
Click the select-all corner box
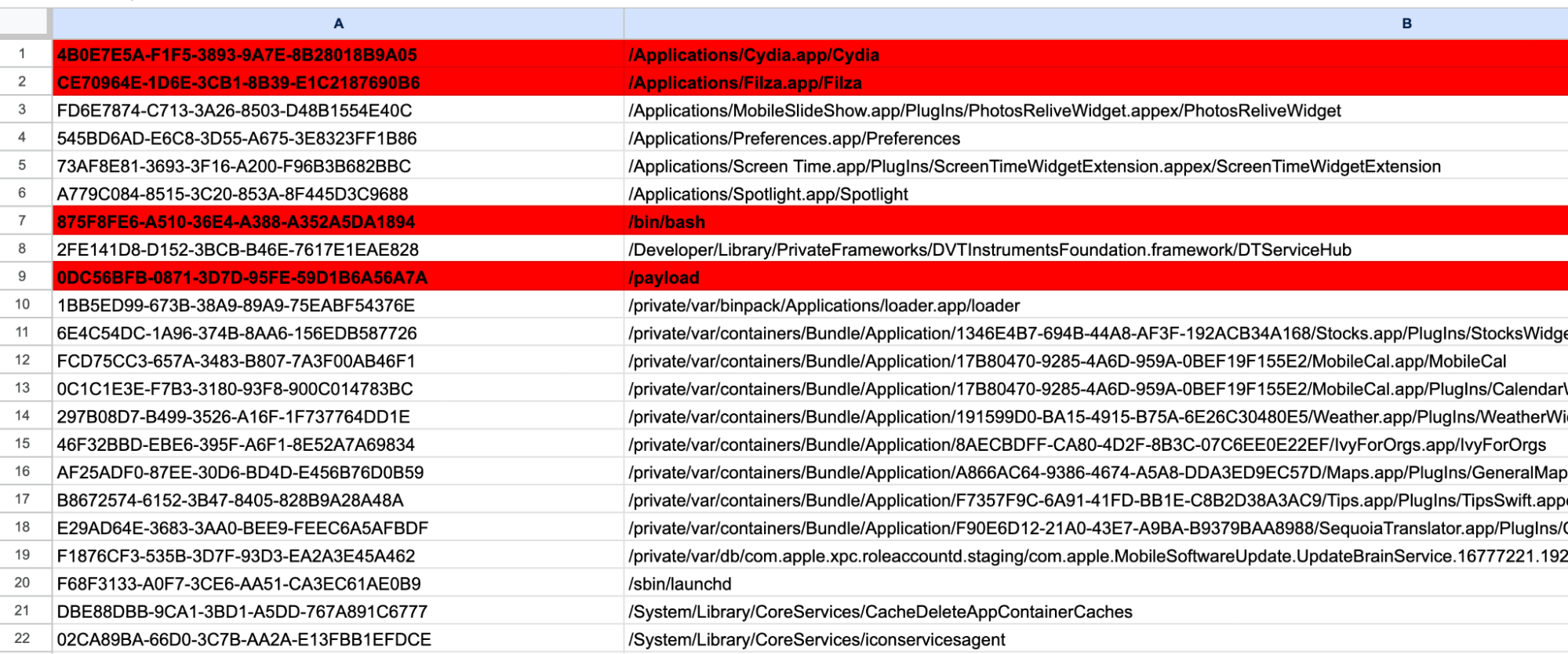tap(25, 24)
